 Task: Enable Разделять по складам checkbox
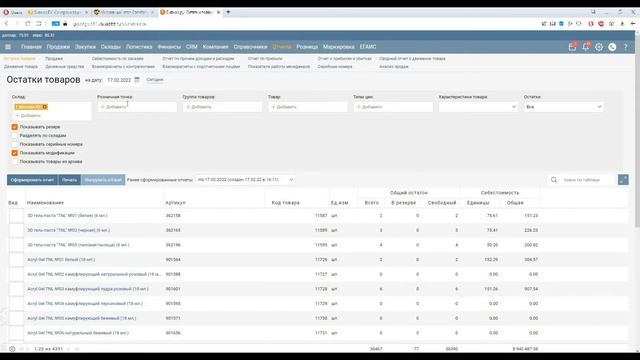[15, 136]
